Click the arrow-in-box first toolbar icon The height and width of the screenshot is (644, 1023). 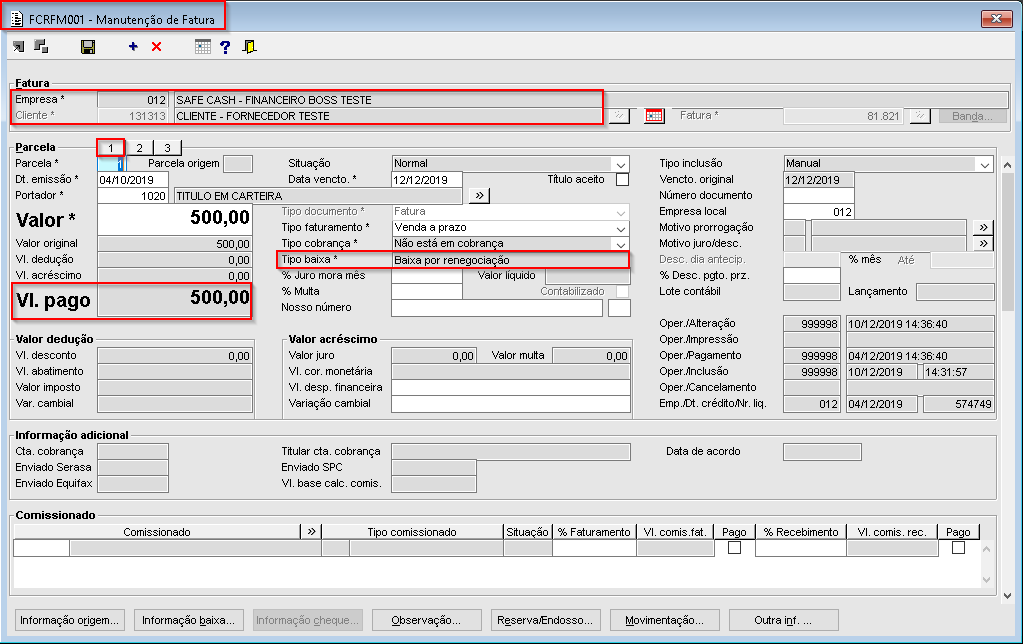(18, 46)
